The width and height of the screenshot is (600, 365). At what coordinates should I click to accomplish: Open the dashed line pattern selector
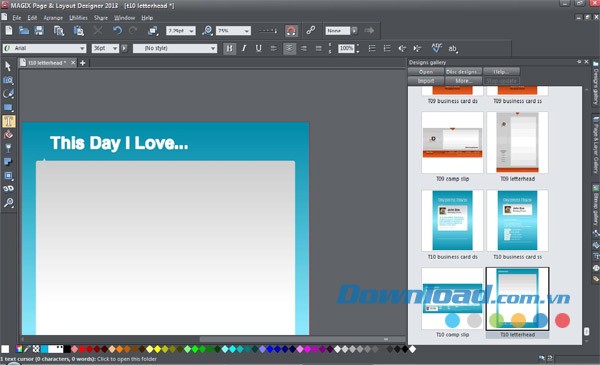(x=267, y=31)
